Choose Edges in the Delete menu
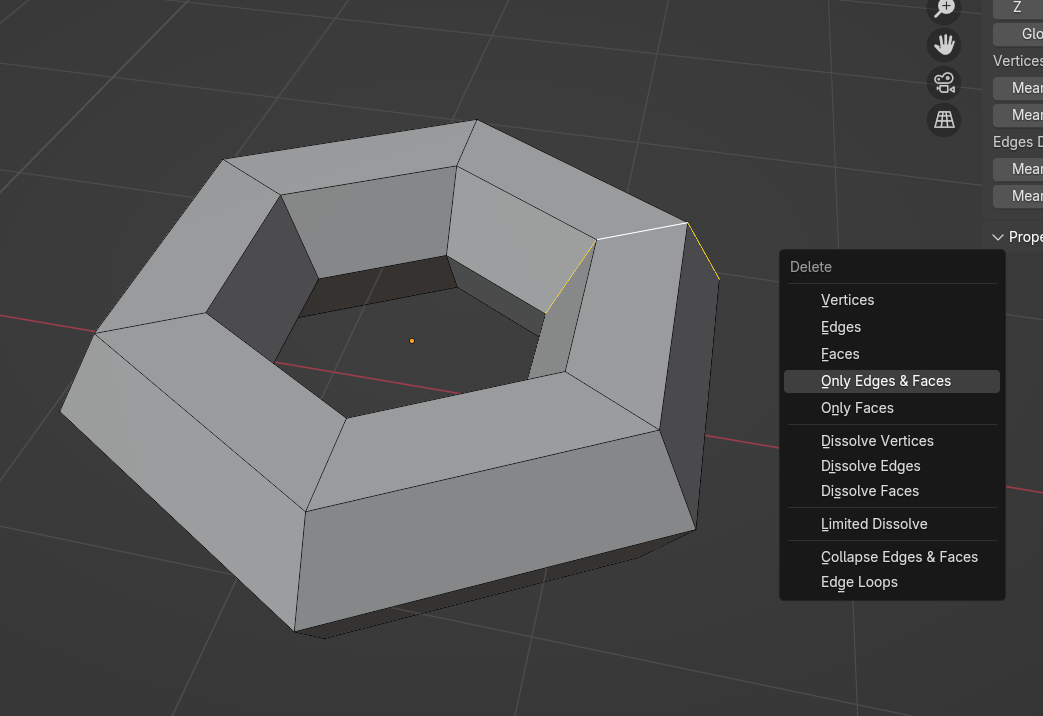The image size is (1043, 716). [x=891, y=327]
